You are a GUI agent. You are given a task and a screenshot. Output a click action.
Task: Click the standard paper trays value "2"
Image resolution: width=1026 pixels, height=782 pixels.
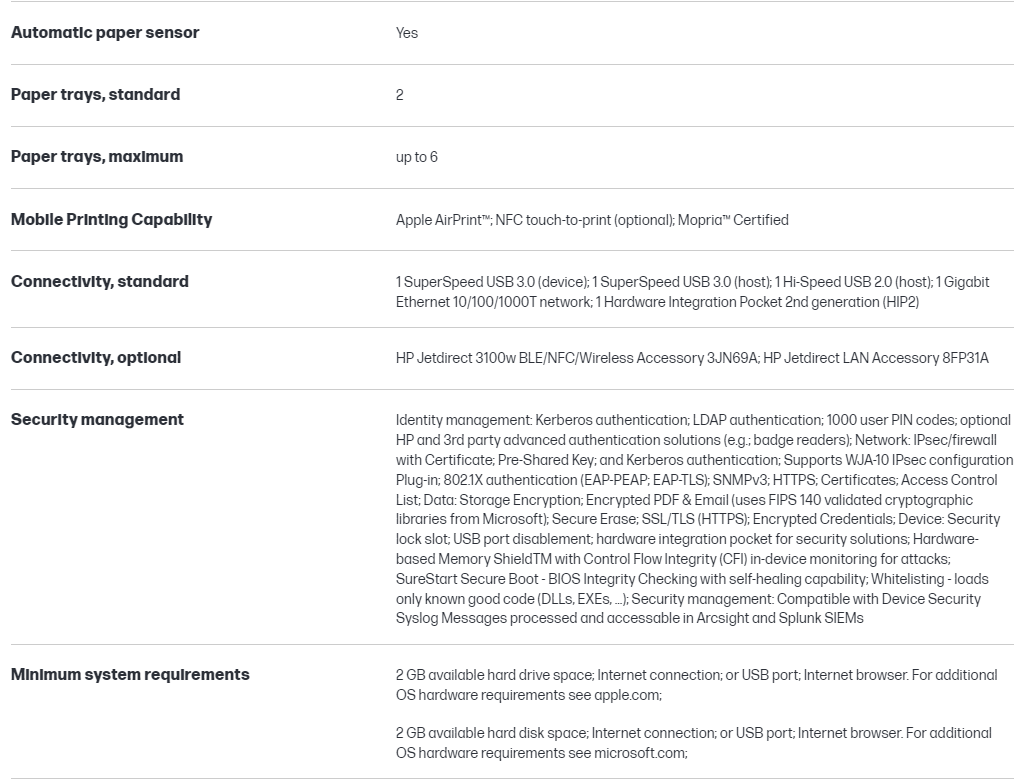click(x=400, y=95)
